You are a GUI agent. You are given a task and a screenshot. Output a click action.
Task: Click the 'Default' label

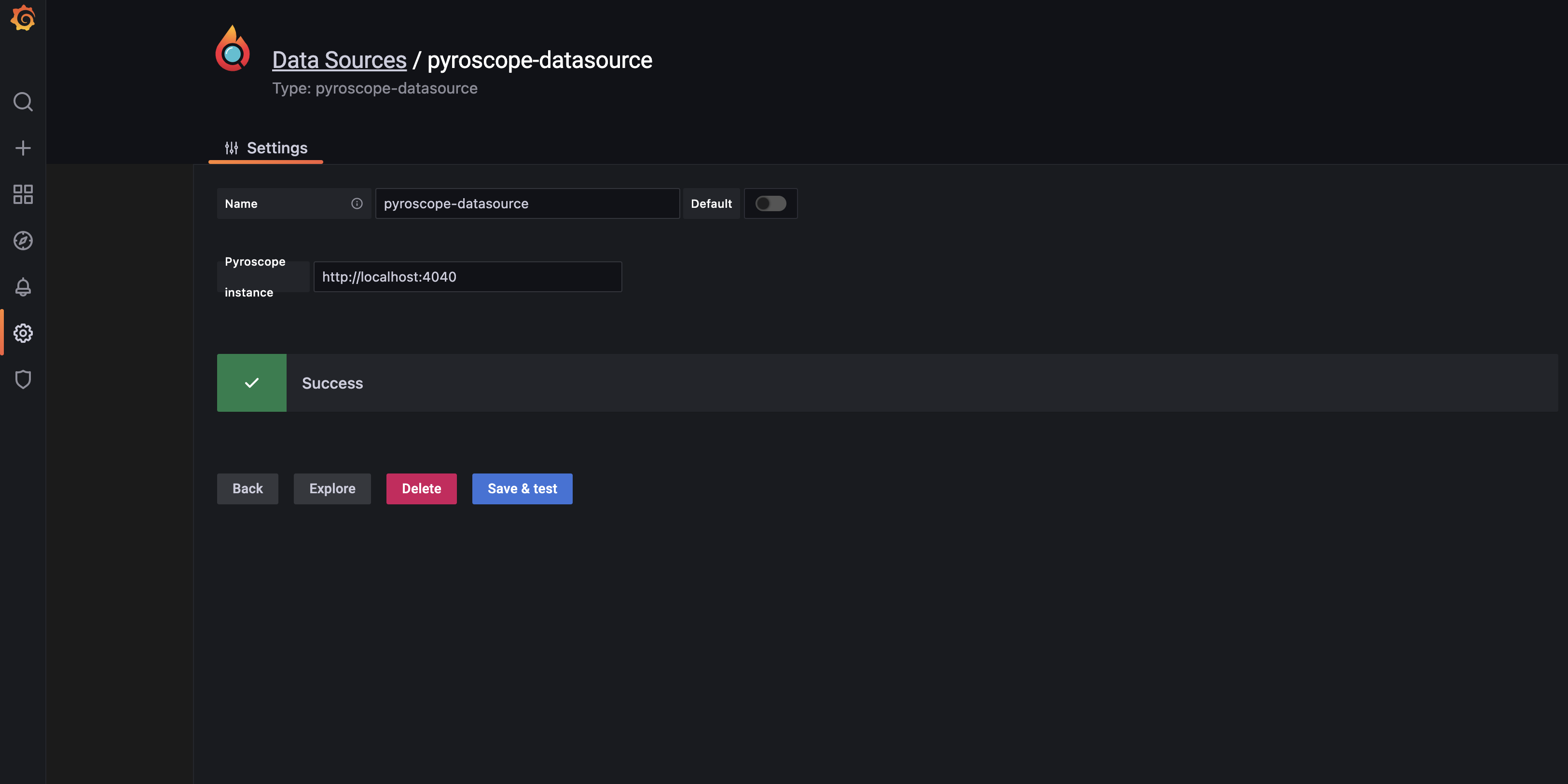pyautogui.click(x=711, y=204)
